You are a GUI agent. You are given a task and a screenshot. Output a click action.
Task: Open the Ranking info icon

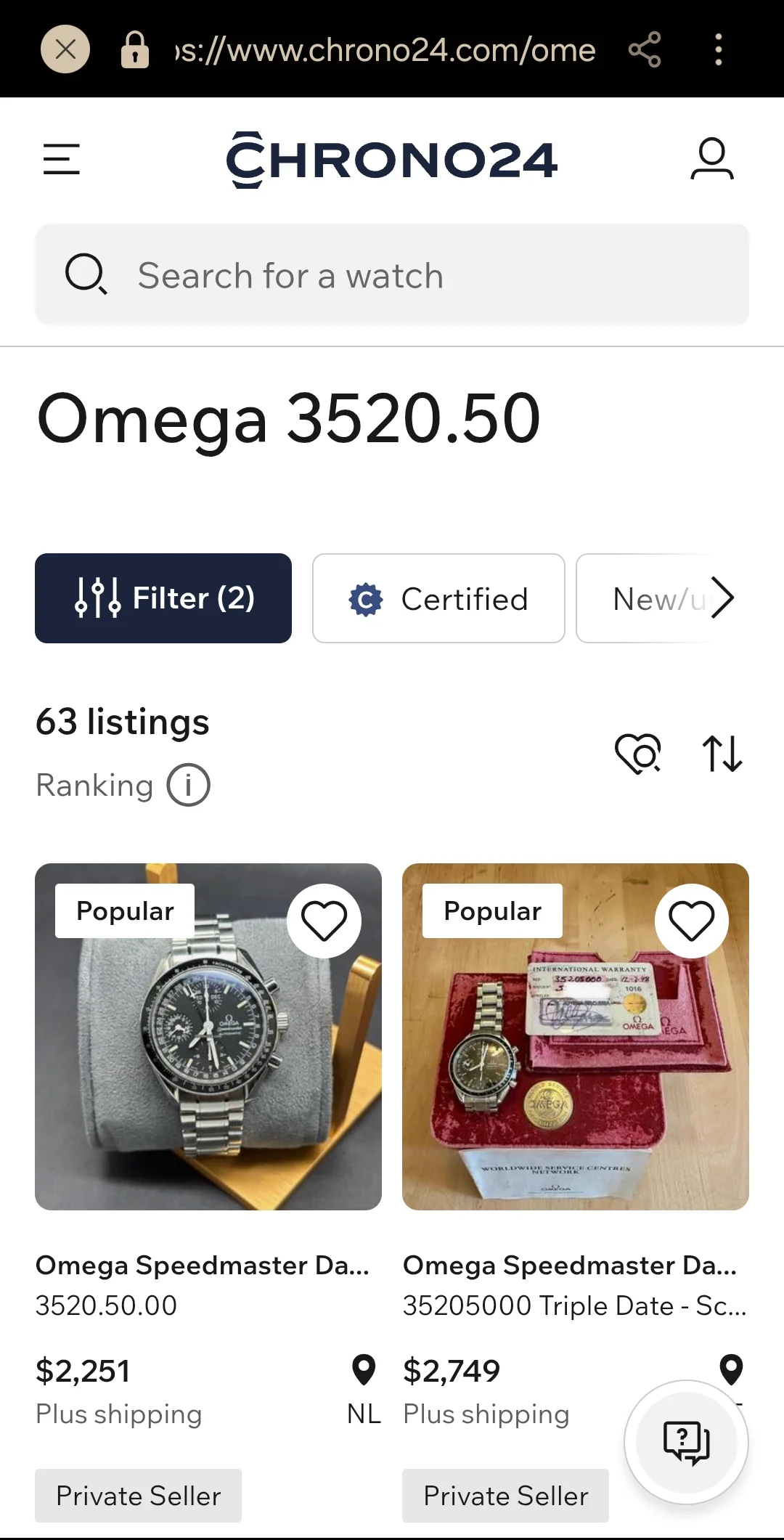pos(189,785)
